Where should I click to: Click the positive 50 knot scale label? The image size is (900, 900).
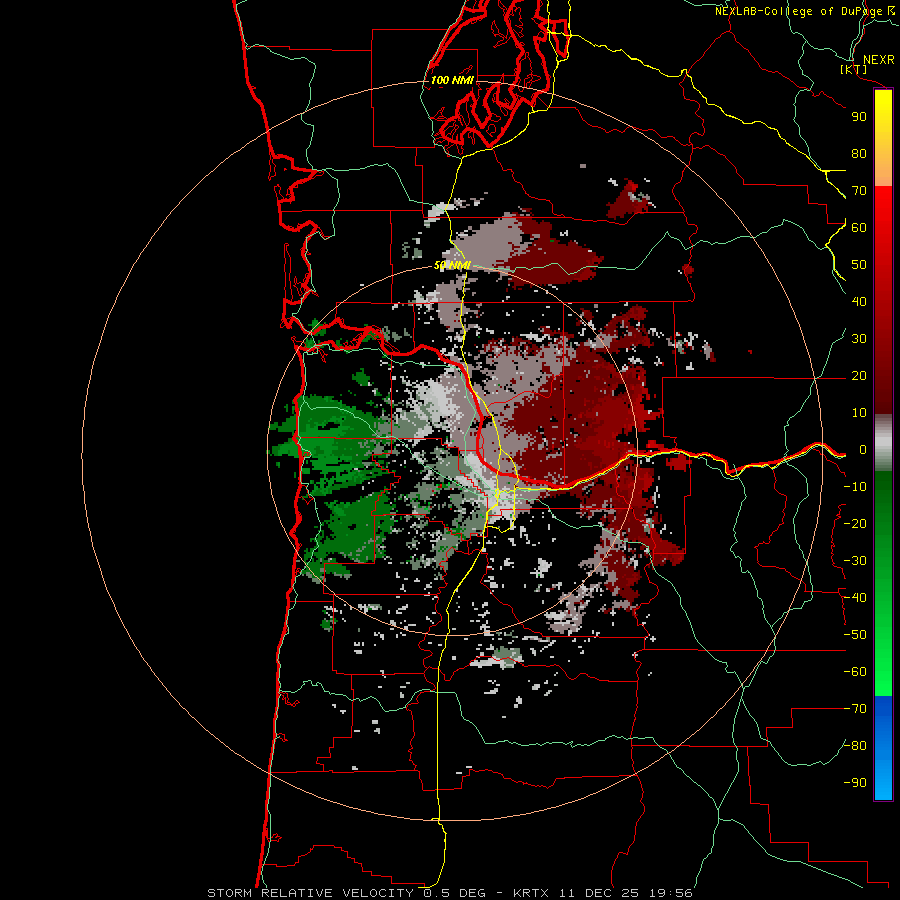pos(859,265)
